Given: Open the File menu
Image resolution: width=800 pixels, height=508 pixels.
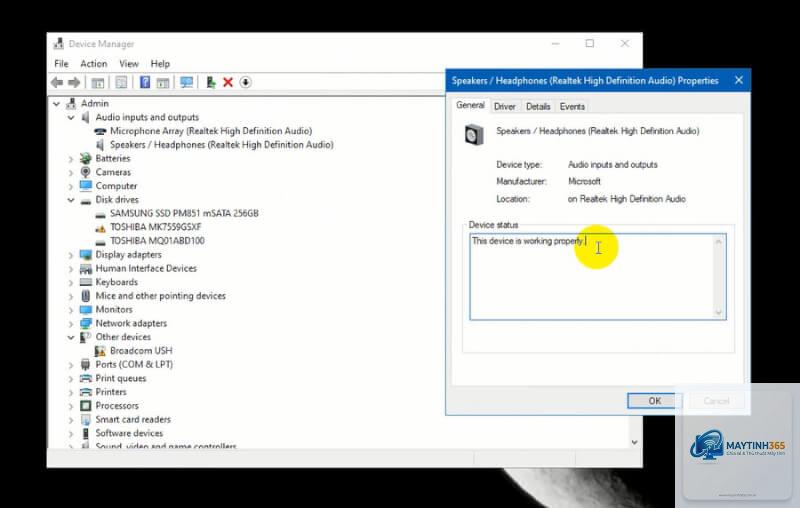Looking at the screenshot, I should coord(61,64).
